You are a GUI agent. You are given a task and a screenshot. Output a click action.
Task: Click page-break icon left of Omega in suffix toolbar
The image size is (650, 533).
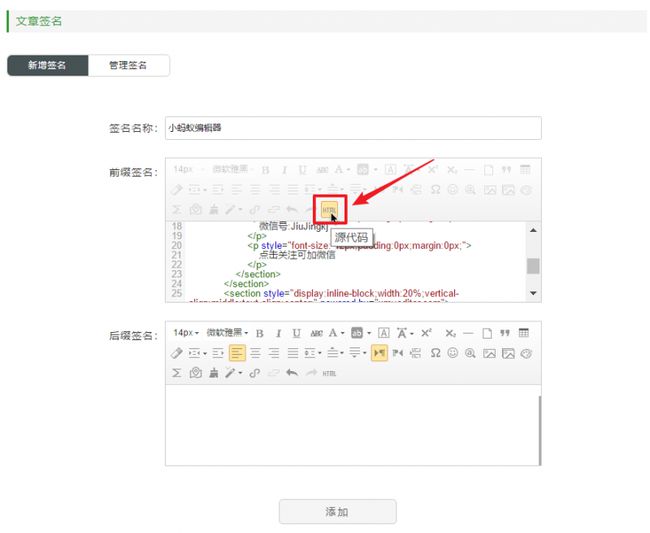[x=415, y=353]
